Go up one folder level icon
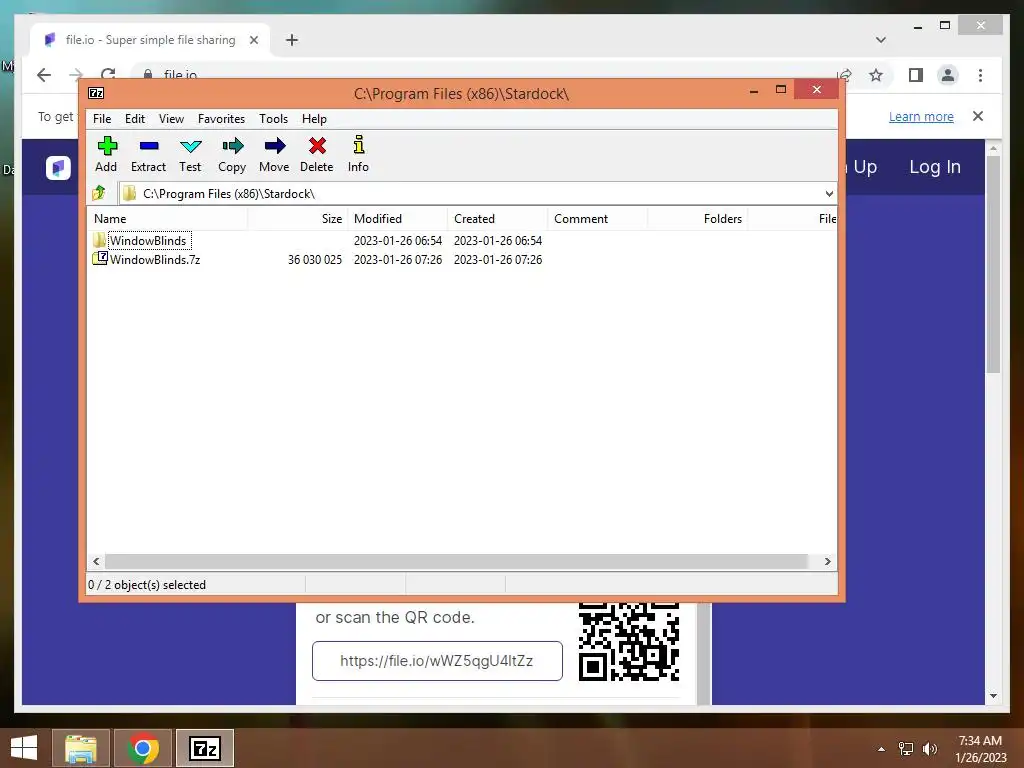The width and height of the screenshot is (1024, 768). (x=99, y=193)
